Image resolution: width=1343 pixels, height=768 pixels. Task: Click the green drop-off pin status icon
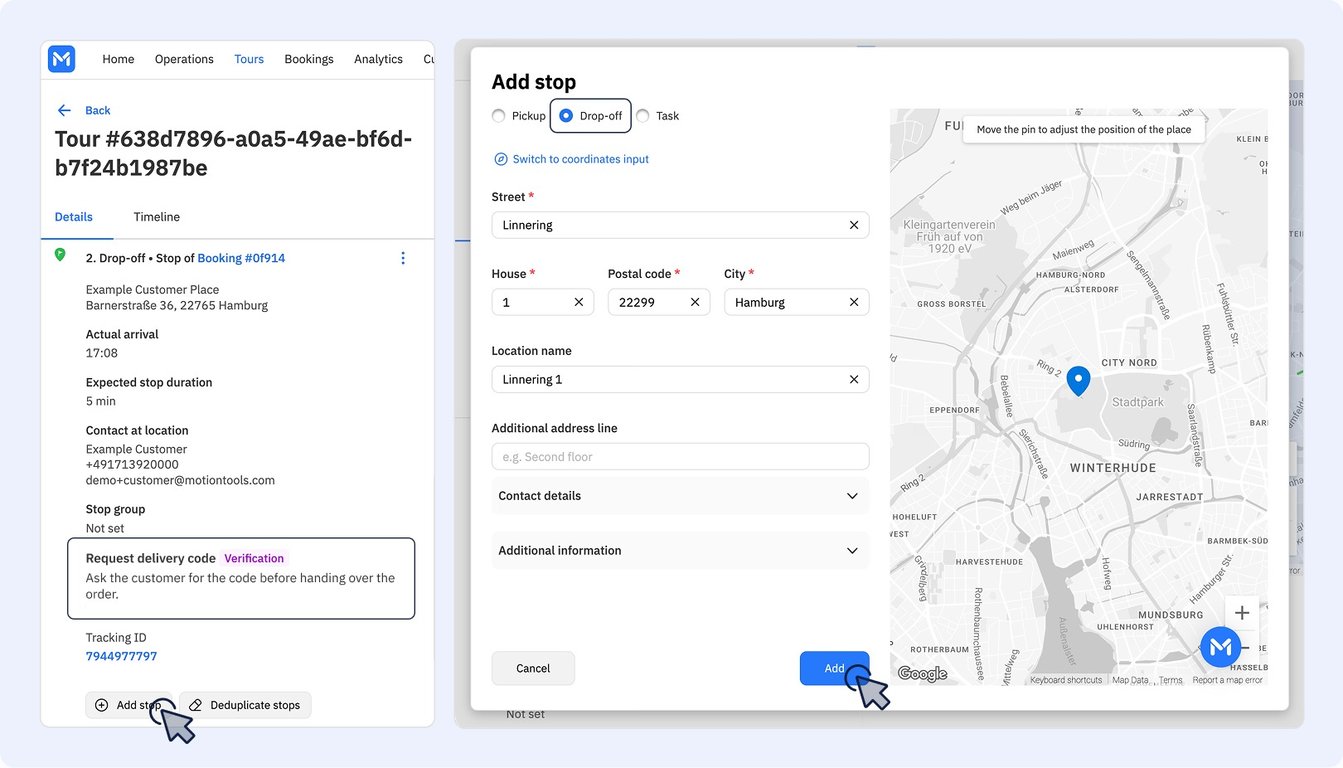click(60, 256)
